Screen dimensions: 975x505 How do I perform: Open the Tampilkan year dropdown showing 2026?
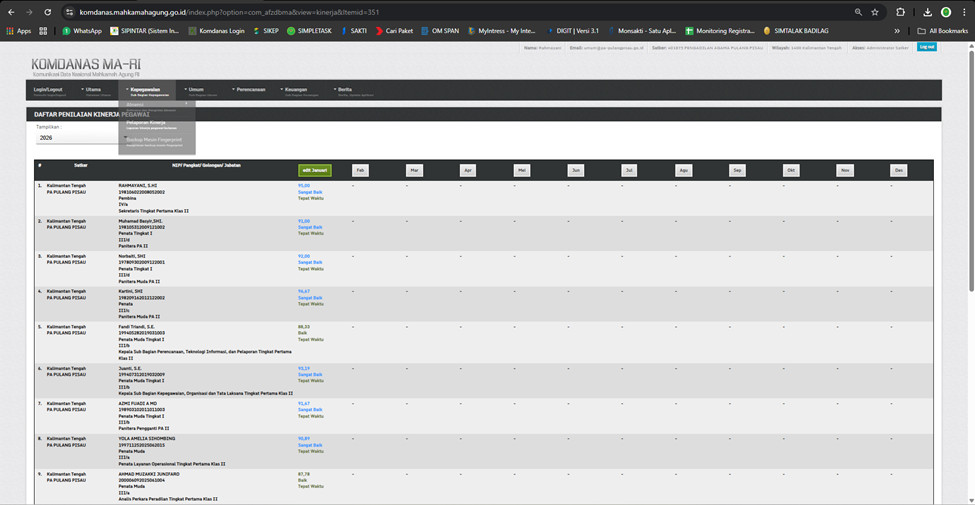pyautogui.click(x=75, y=138)
